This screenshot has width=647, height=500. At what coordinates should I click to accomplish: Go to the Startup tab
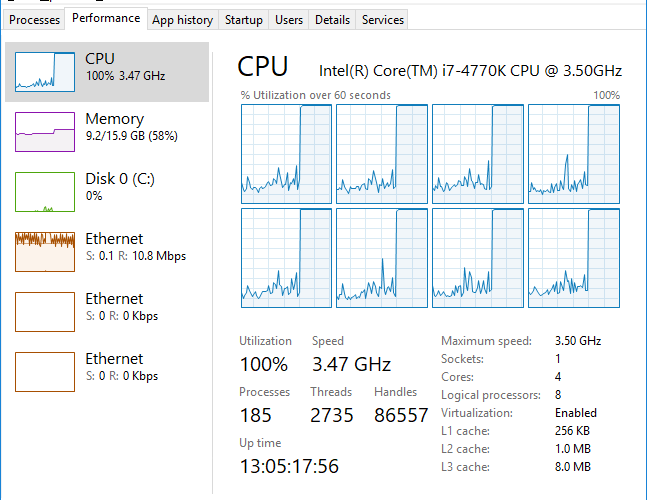tap(244, 19)
